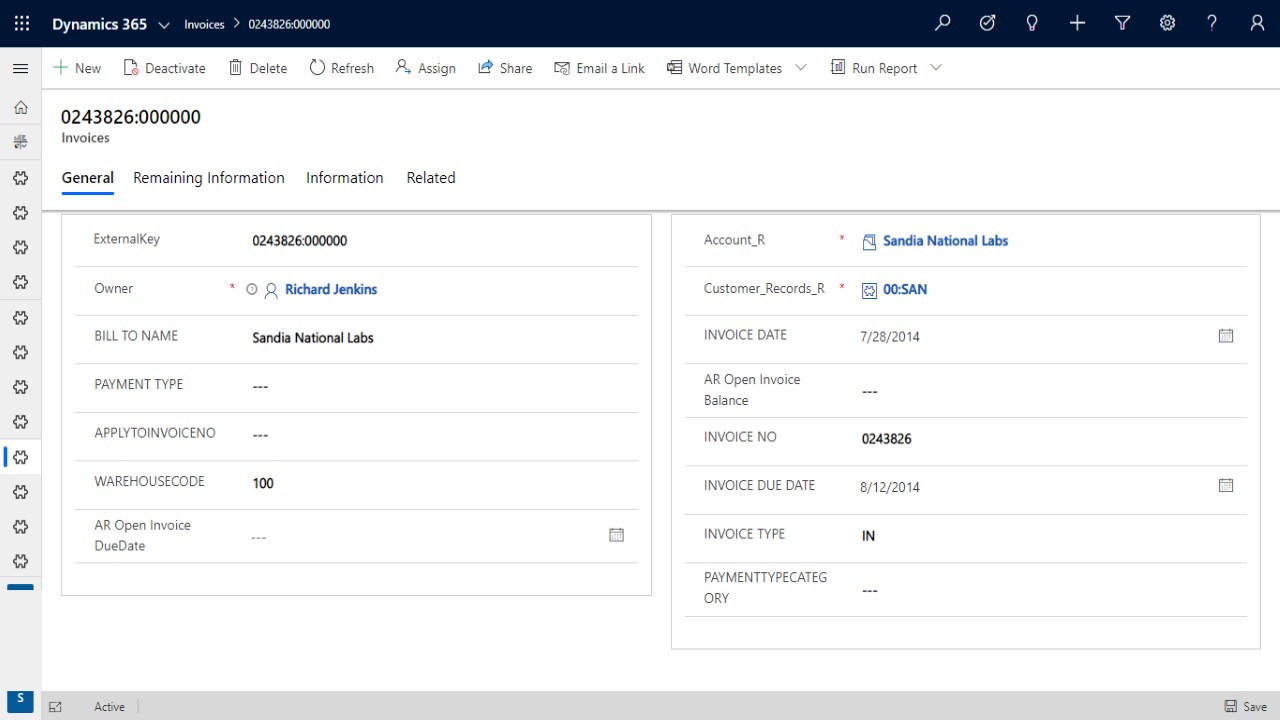Go to Home icon in sidebar
This screenshot has width=1280, height=720.
[x=20, y=107]
